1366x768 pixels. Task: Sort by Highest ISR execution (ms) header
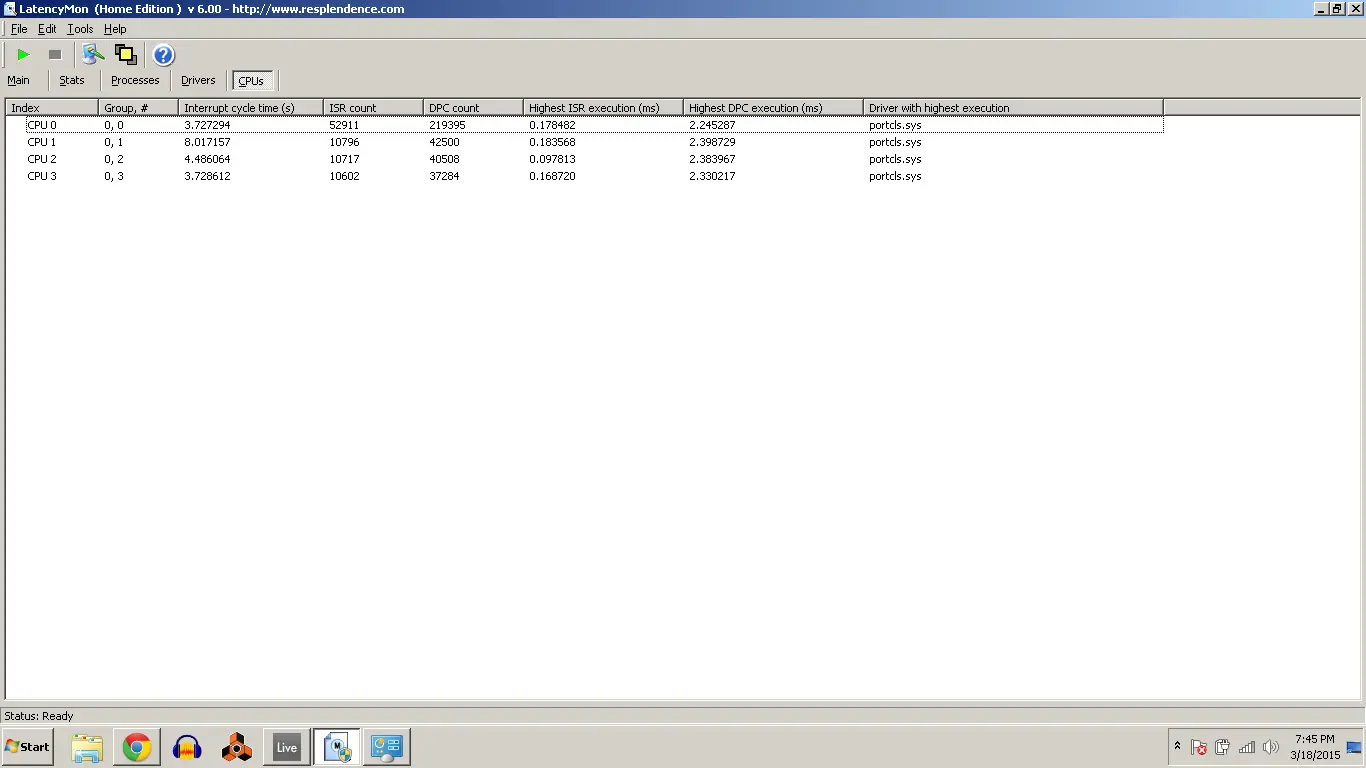pyautogui.click(x=603, y=108)
